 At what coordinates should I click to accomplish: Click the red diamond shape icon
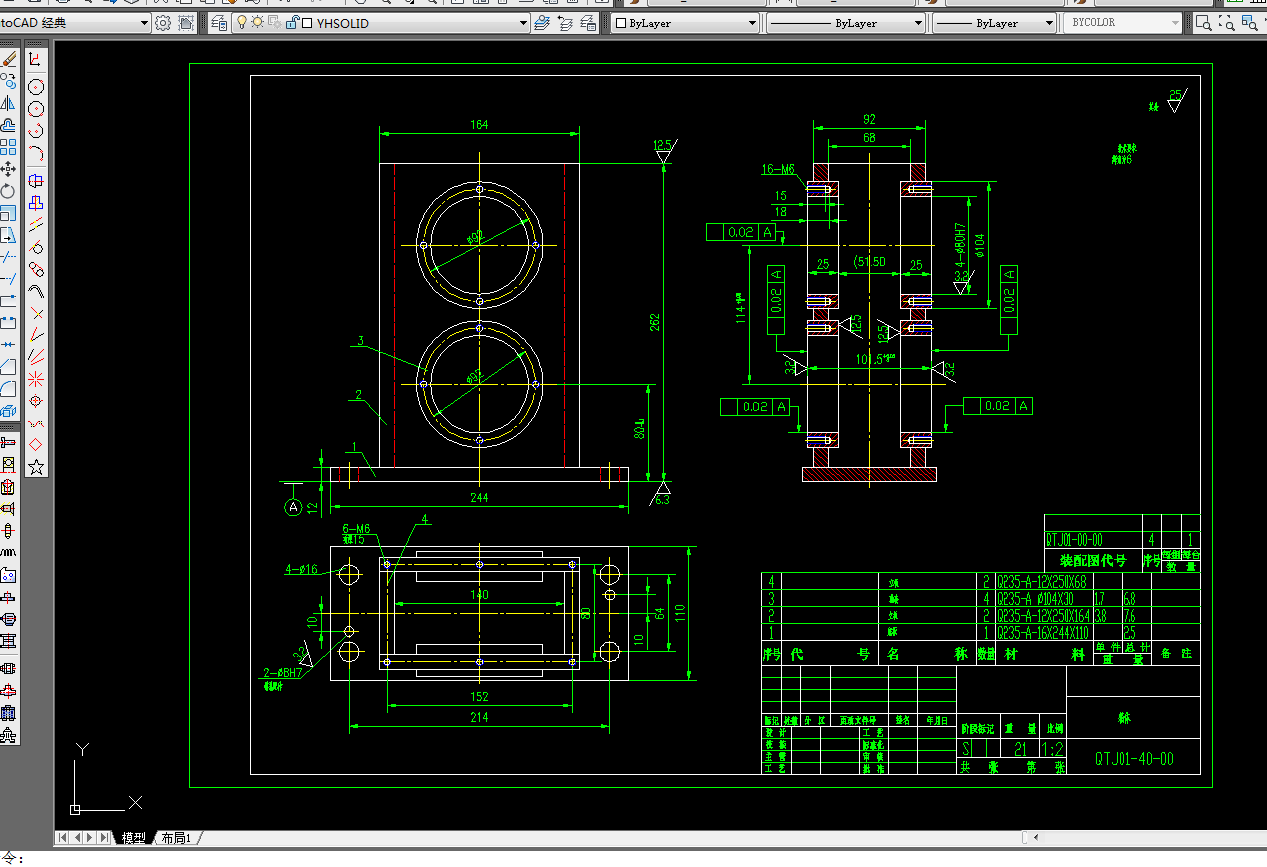pyautogui.click(x=36, y=445)
